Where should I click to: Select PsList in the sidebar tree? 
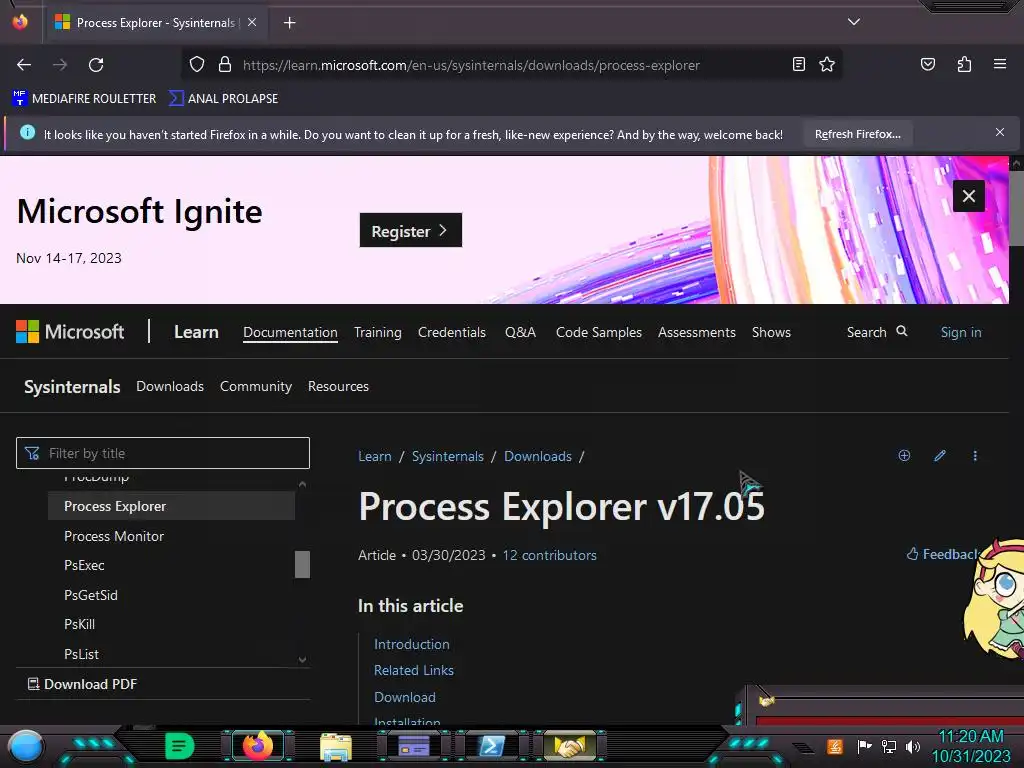[81, 654]
